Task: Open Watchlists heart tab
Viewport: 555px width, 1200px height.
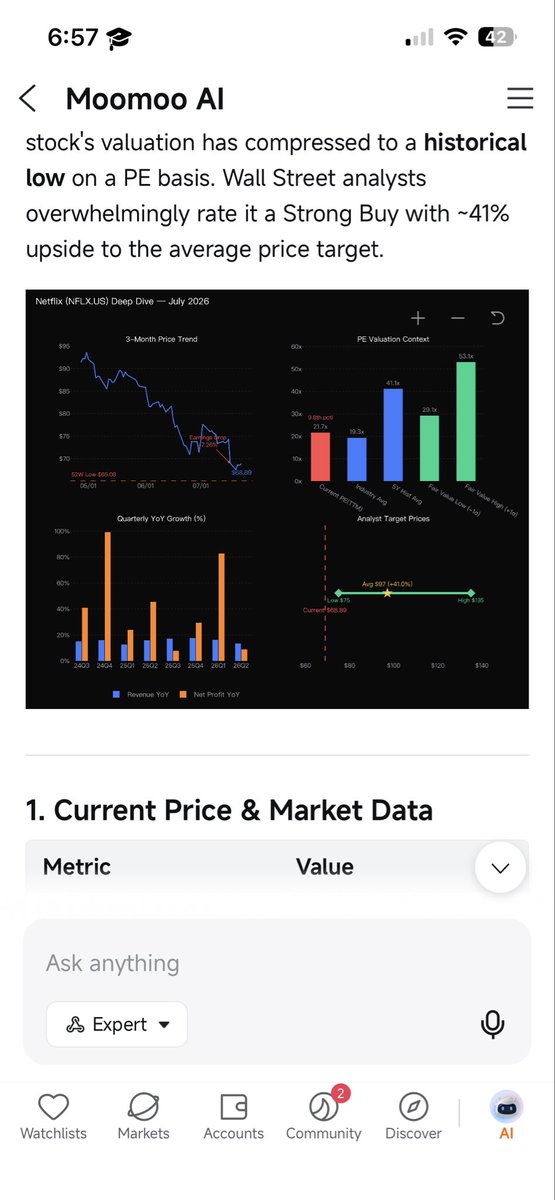Action: pos(53,1116)
